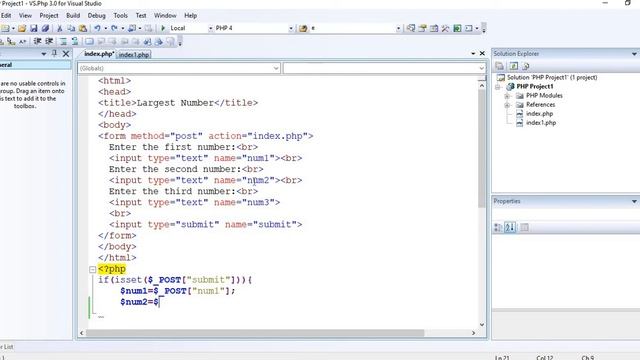Redo the last undone edit
This screenshot has width=640, height=360.
click(x=114, y=28)
